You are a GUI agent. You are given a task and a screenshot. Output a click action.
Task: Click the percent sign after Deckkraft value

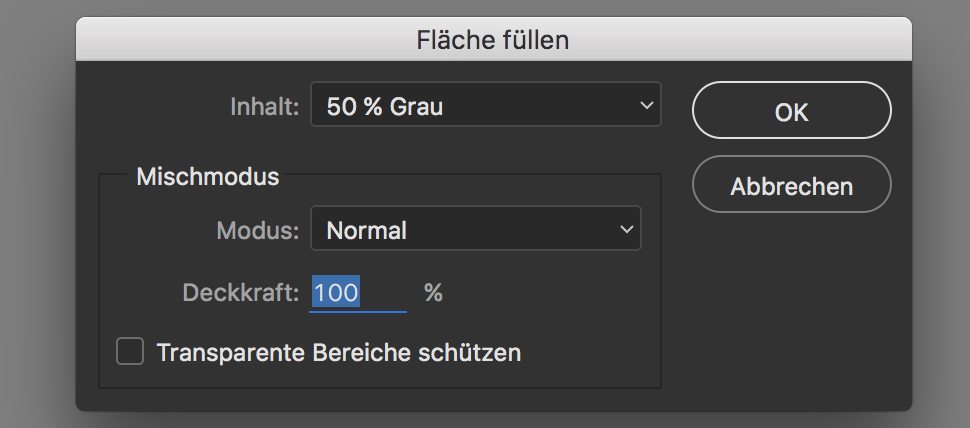click(x=434, y=293)
